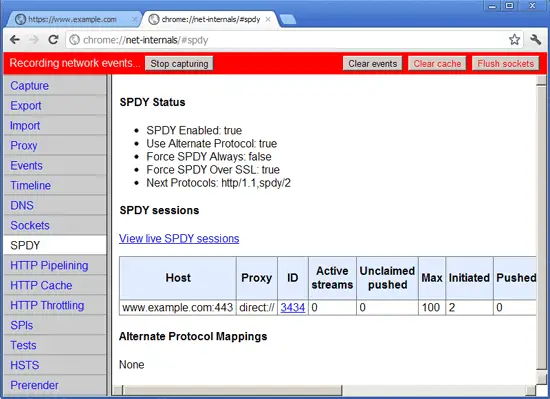Screen dimensions: 550x399
Task: Open the Export section
Action: pyautogui.click(x=55, y=106)
